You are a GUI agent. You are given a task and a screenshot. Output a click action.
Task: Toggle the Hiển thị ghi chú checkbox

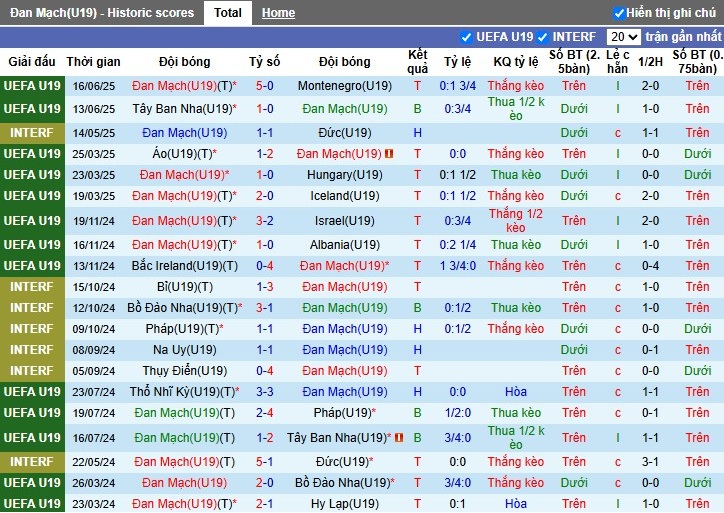(x=619, y=13)
